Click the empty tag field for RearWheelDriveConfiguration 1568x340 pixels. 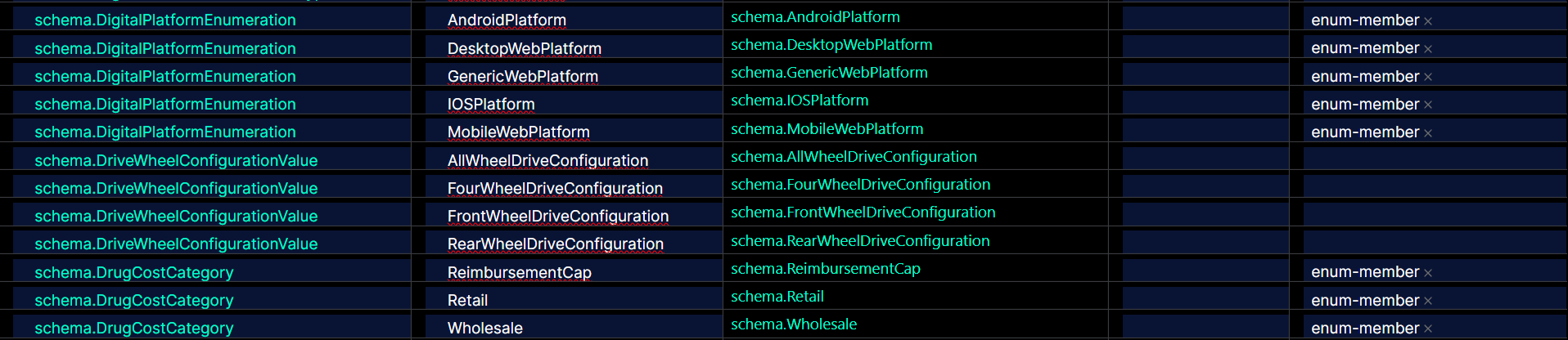[1434, 244]
